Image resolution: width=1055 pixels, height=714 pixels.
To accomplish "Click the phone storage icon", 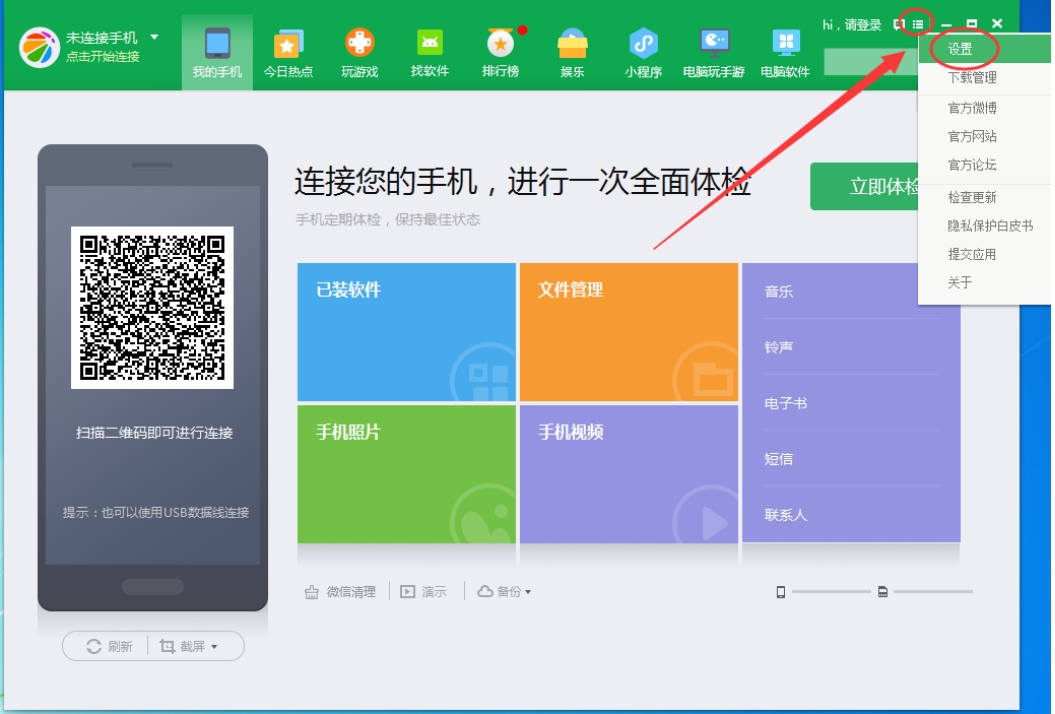I will pyautogui.click(x=780, y=592).
